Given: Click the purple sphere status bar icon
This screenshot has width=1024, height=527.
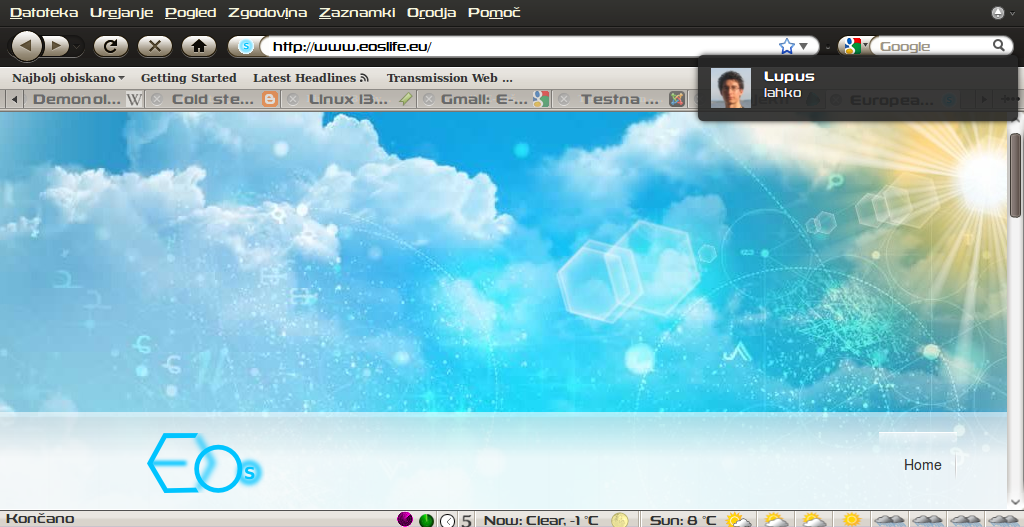Looking at the screenshot, I should (x=405, y=519).
